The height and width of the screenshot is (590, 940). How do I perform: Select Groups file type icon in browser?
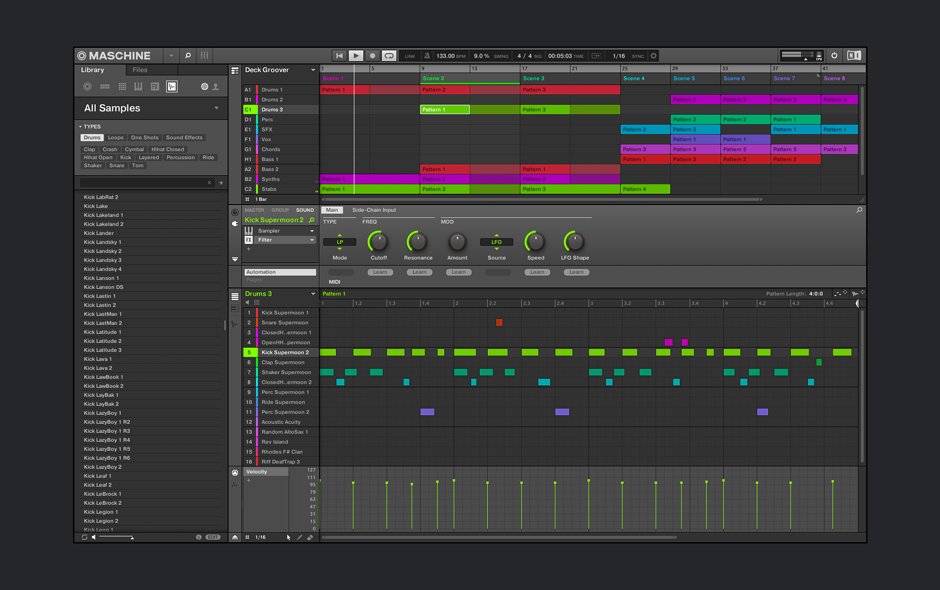pyautogui.click(x=105, y=86)
